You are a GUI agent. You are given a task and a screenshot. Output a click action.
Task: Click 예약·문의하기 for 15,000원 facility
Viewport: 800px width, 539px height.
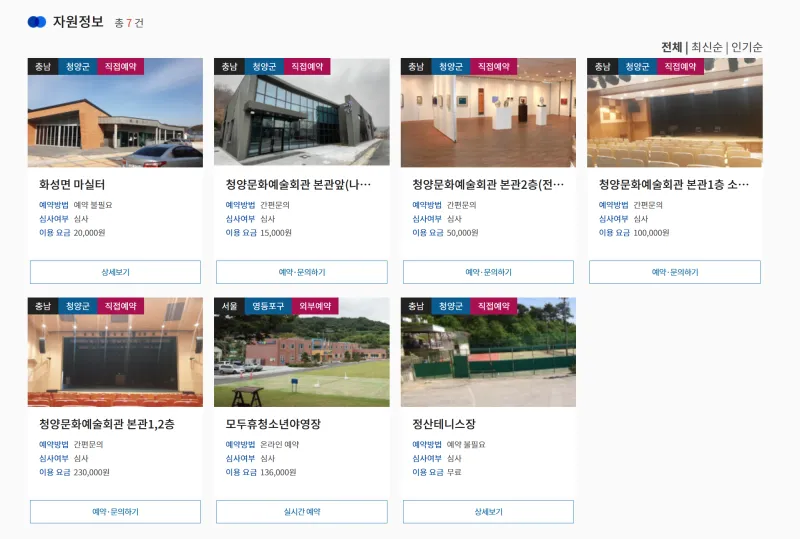pyautogui.click(x=302, y=272)
